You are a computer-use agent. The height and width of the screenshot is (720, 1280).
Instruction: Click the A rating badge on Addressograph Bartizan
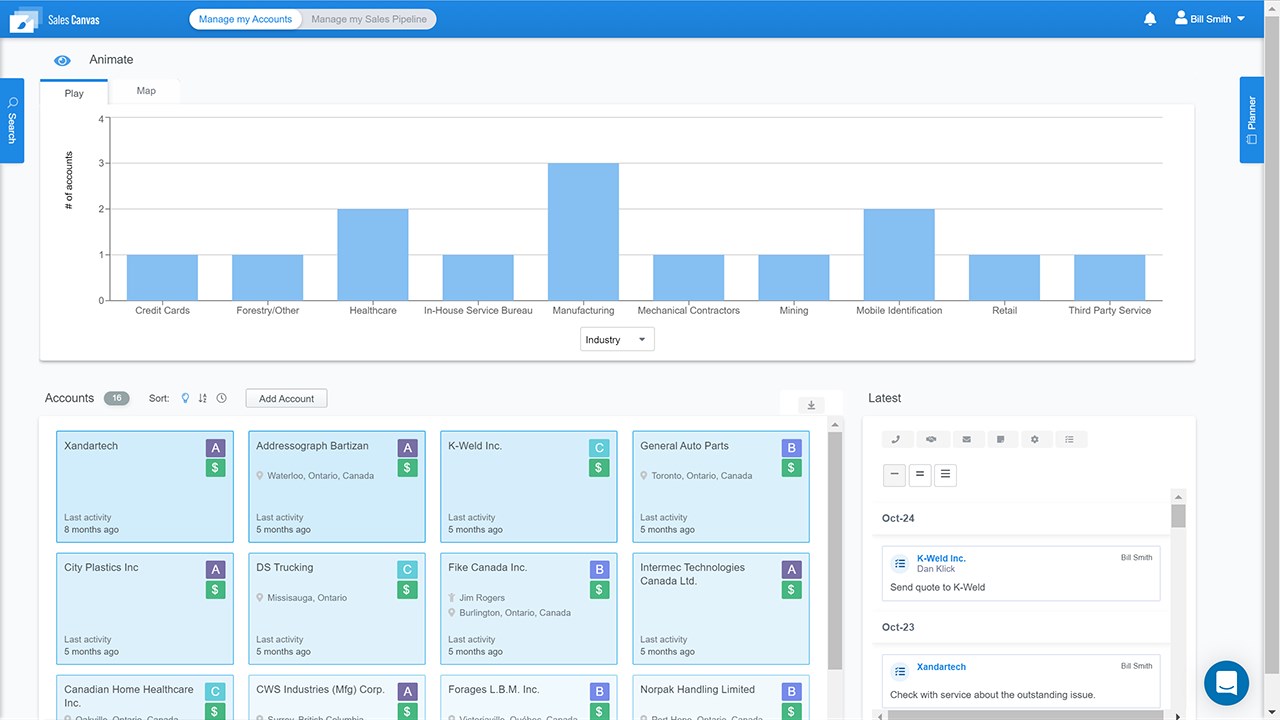pos(407,448)
